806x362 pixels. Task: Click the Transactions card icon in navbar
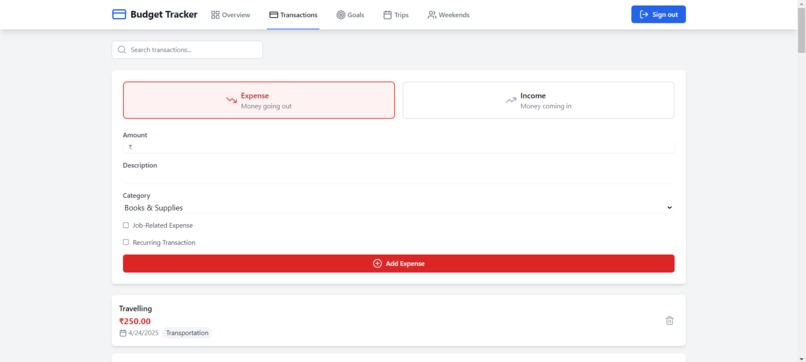(x=273, y=15)
